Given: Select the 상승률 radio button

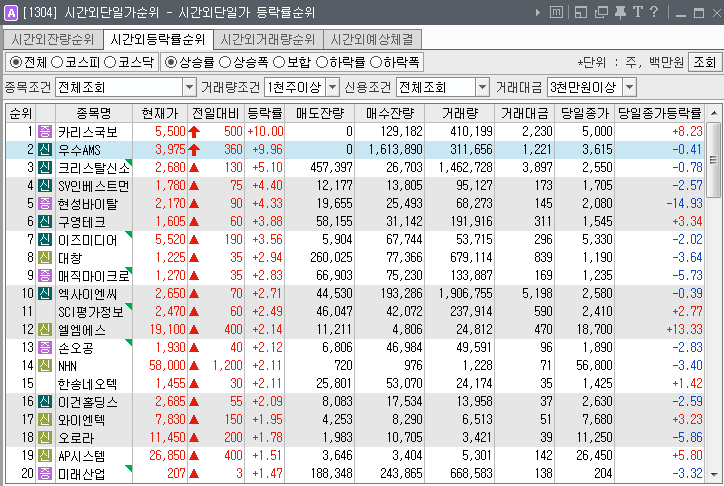Looking at the screenshot, I should coord(171,62).
